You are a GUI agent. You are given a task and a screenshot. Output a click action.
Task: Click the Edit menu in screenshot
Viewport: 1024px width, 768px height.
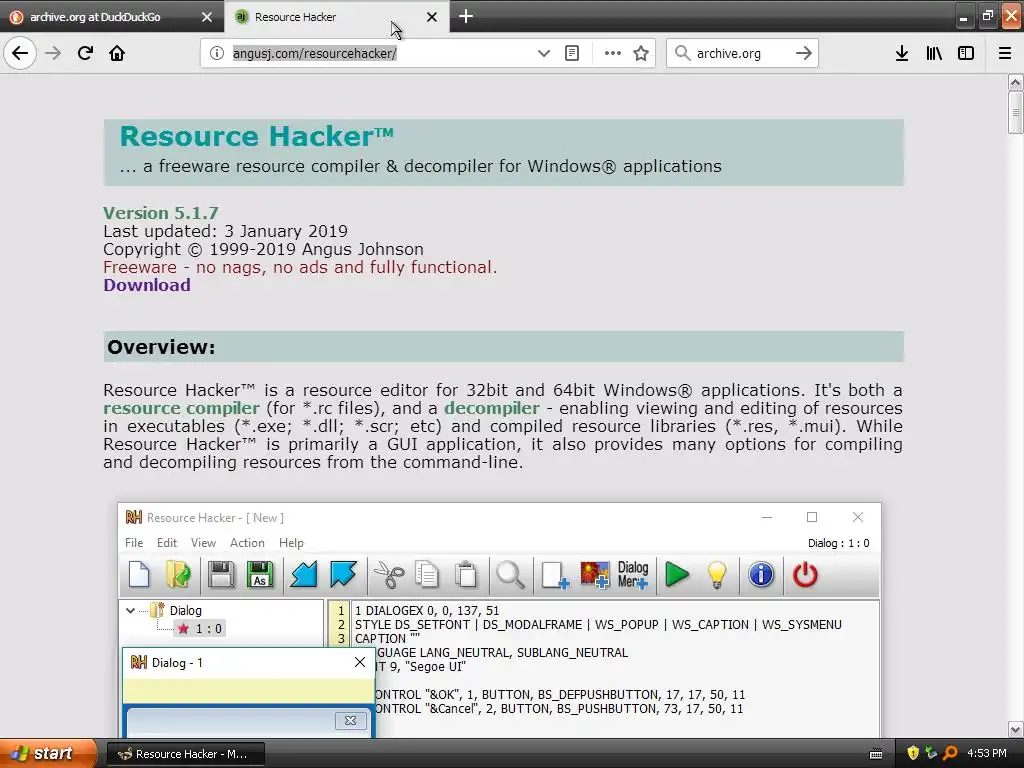tap(167, 543)
